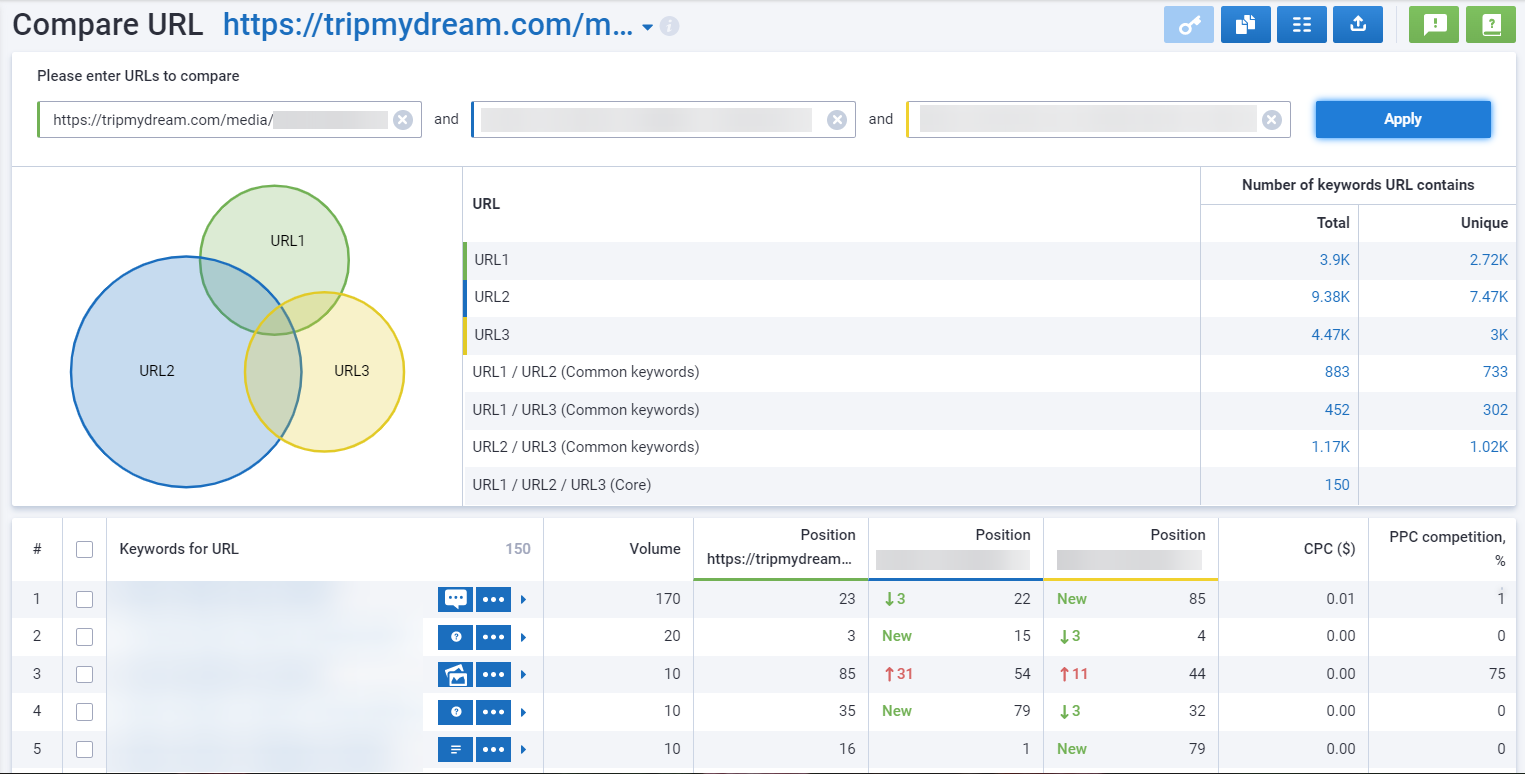Image resolution: width=1525 pixels, height=774 pixels.
Task: Expand row 2 using the small right arrow
Action: point(523,637)
